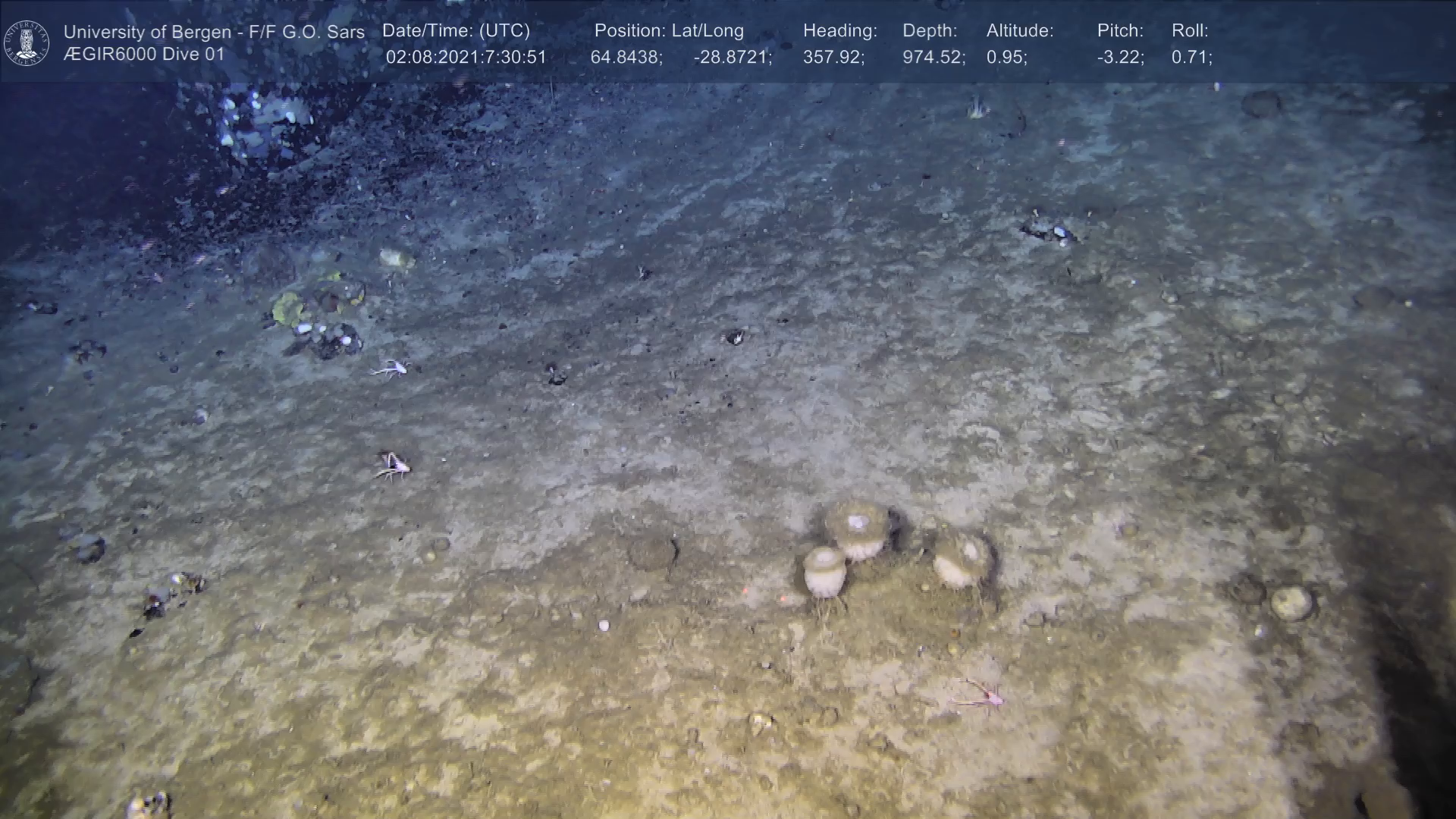Click the 'Altitude:' label
Viewport: 1456px width, 819px height.
pyautogui.click(x=1020, y=31)
